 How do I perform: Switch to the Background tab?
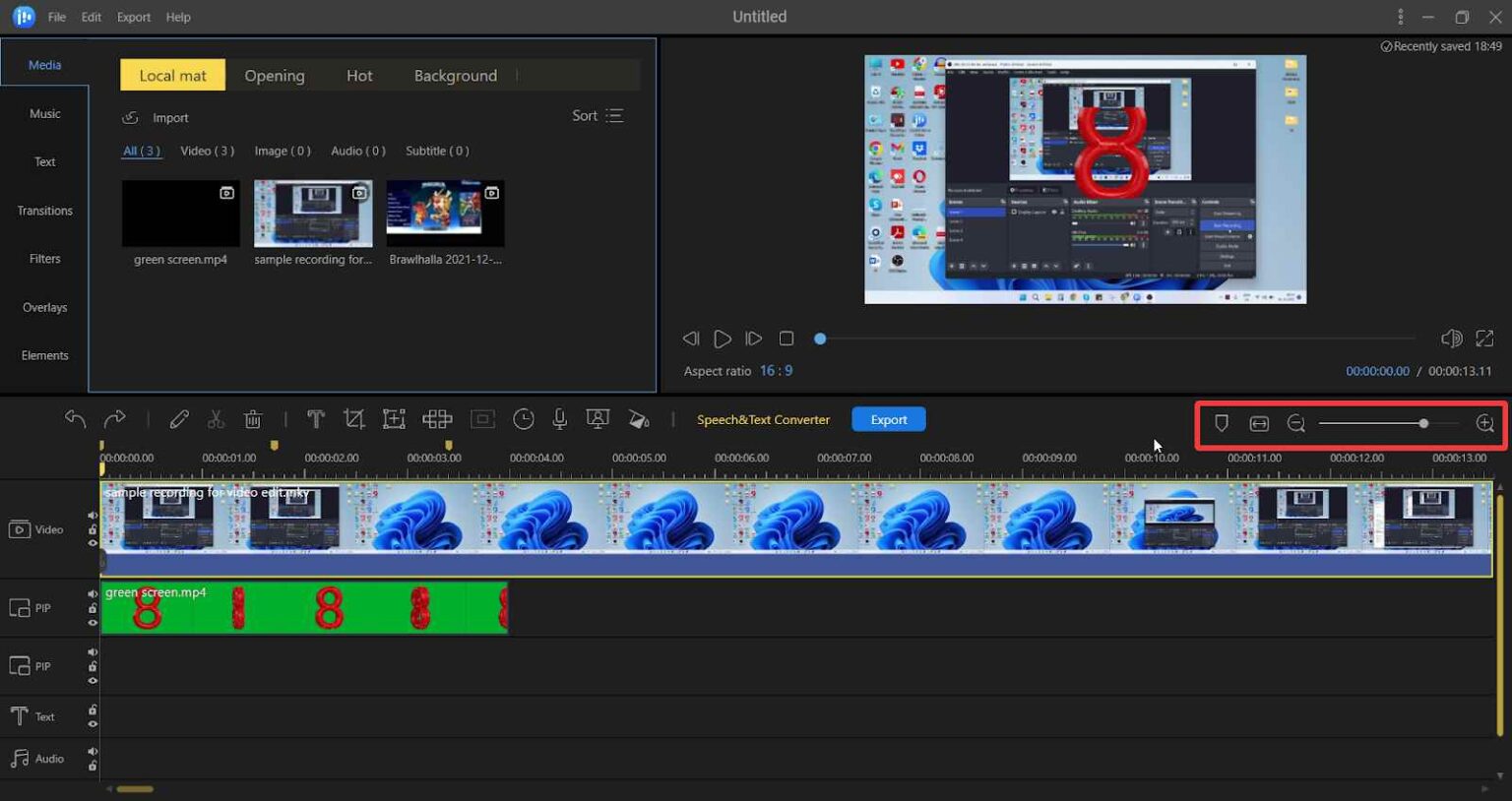tap(455, 76)
